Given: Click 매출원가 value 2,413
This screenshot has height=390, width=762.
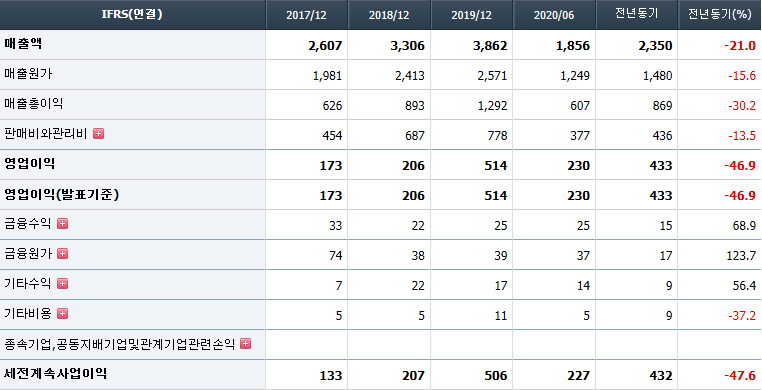Looking at the screenshot, I should tap(410, 76).
